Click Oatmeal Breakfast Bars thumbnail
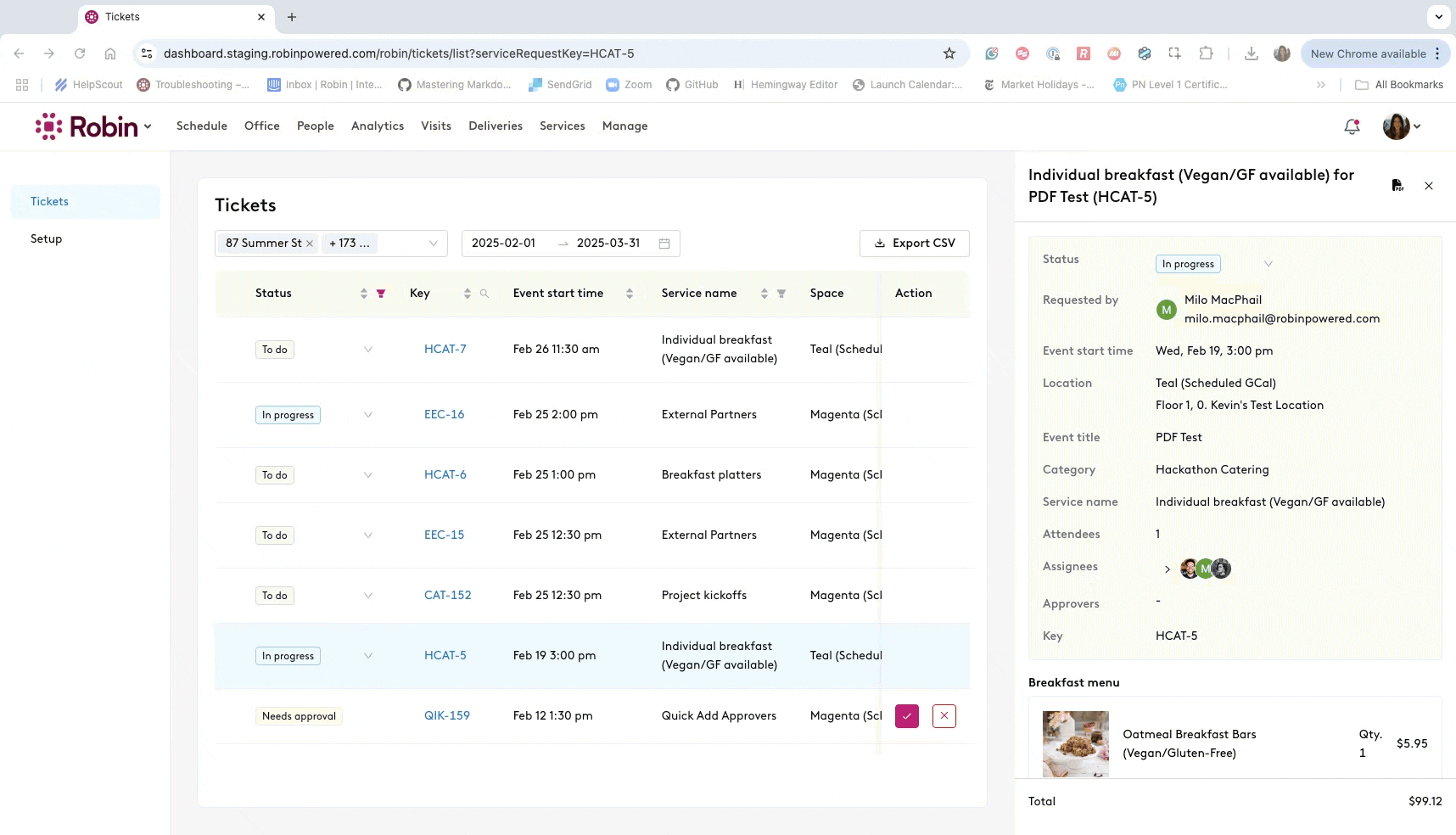 (x=1076, y=744)
